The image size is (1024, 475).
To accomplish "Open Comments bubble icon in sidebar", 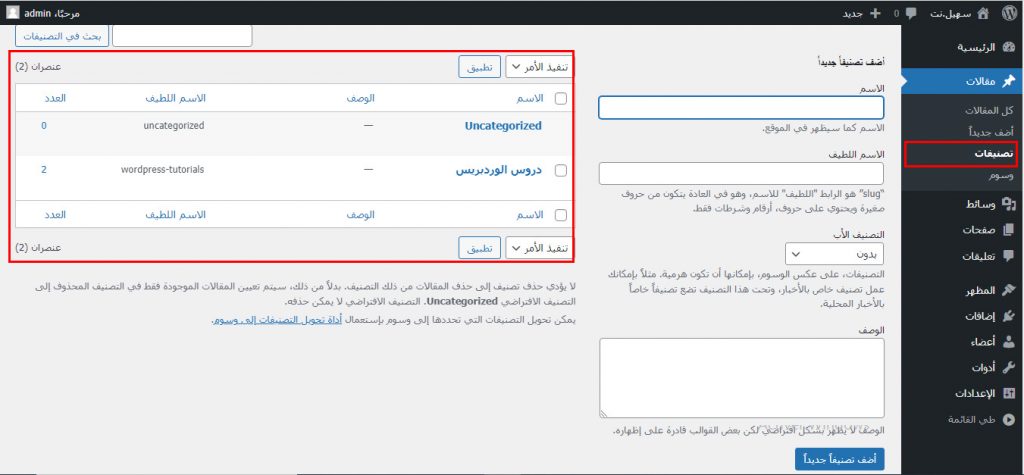I will pyautogui.click(x=1009, y=256).
